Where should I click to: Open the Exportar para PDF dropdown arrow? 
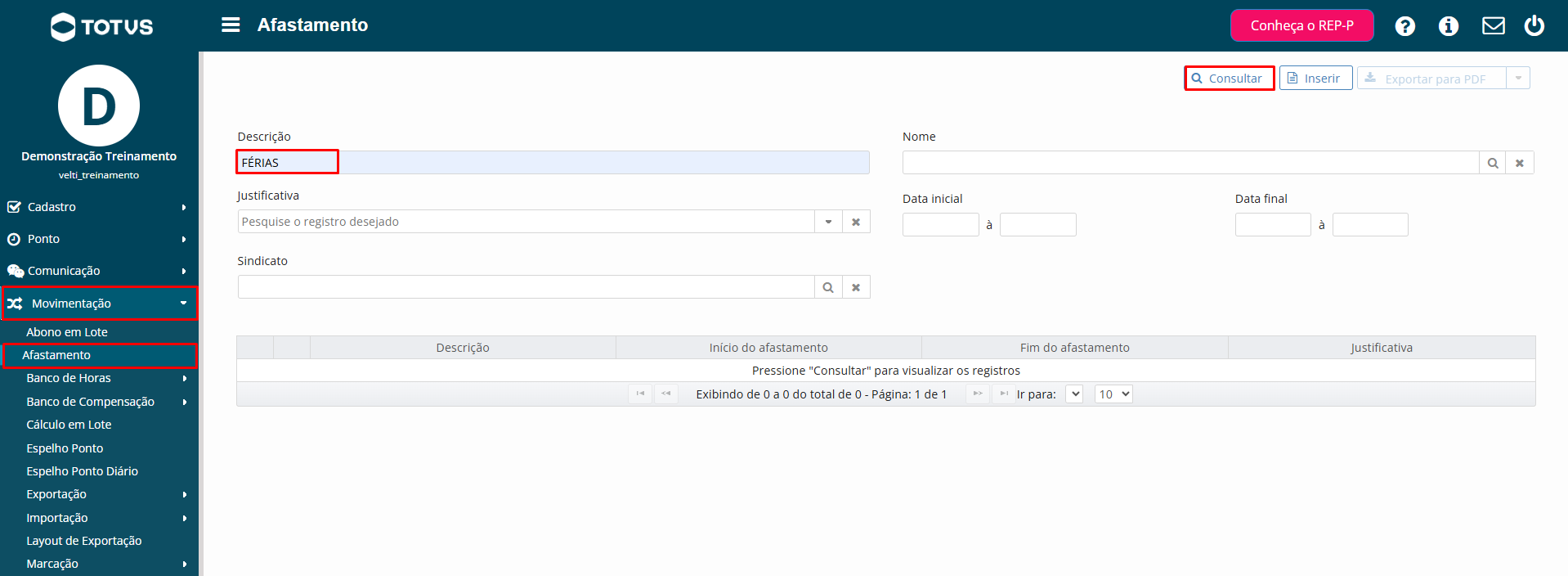[1518, 79]
